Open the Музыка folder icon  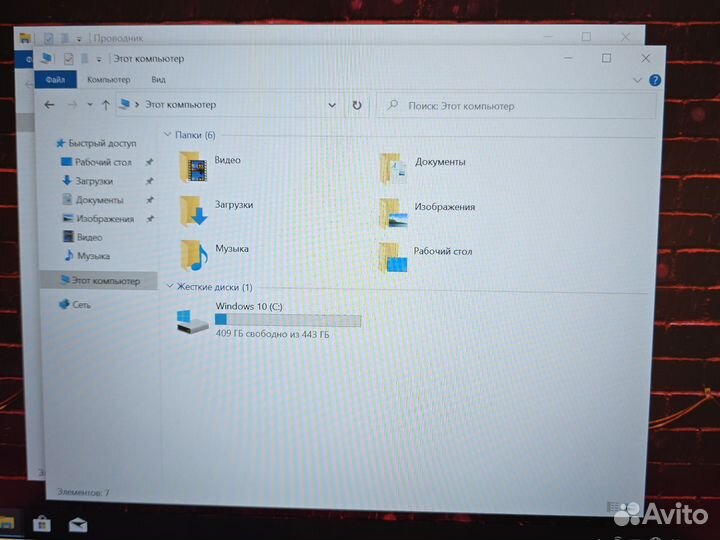point(194,255)
